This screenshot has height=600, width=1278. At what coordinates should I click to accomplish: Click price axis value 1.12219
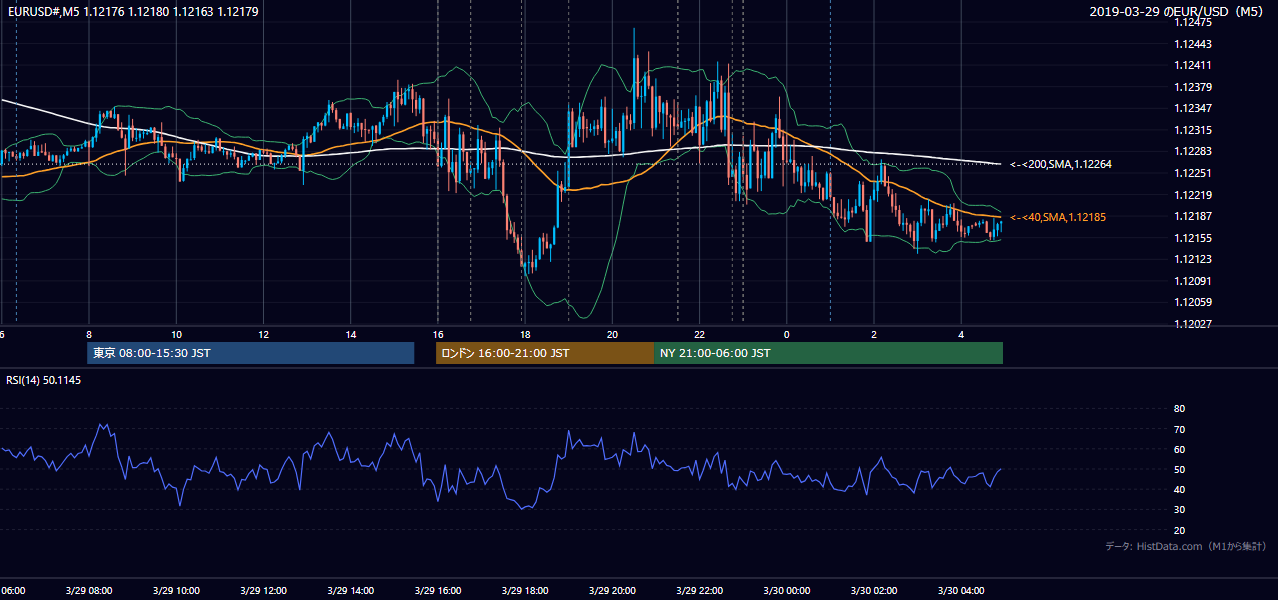pos(1194,195)
